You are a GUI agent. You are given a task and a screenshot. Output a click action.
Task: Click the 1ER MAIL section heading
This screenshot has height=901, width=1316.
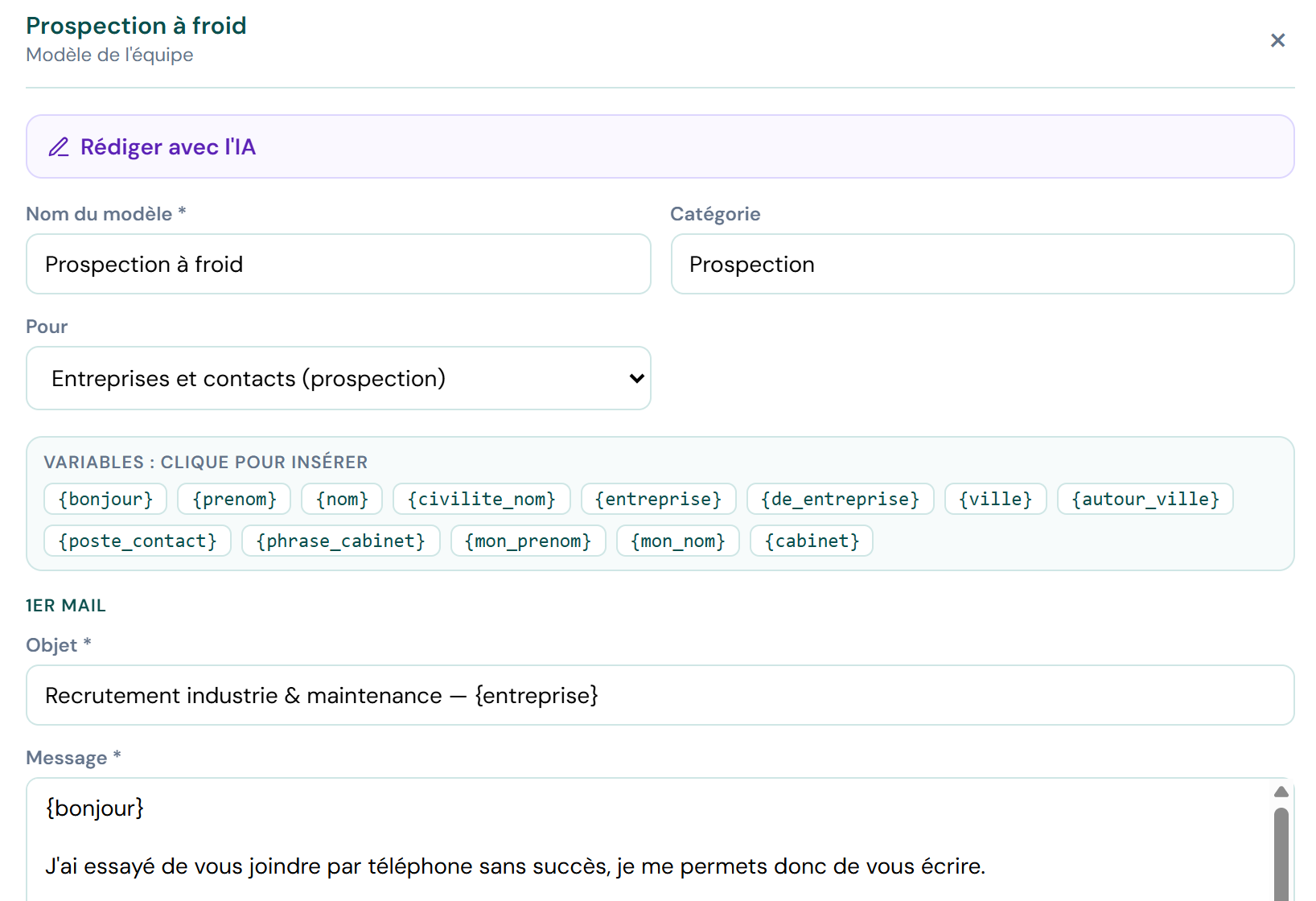pyautogui.click(x=66, y=605)
